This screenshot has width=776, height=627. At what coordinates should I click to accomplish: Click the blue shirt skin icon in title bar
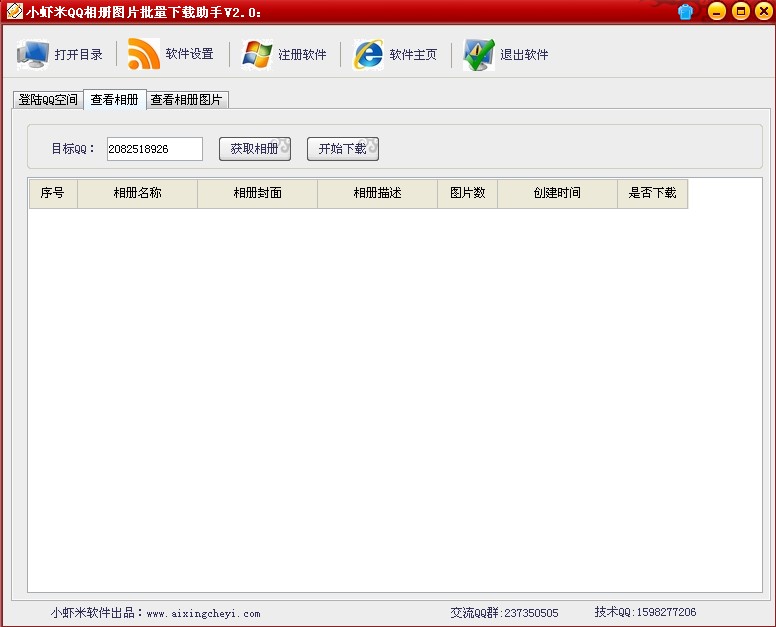tap(685, 11)
